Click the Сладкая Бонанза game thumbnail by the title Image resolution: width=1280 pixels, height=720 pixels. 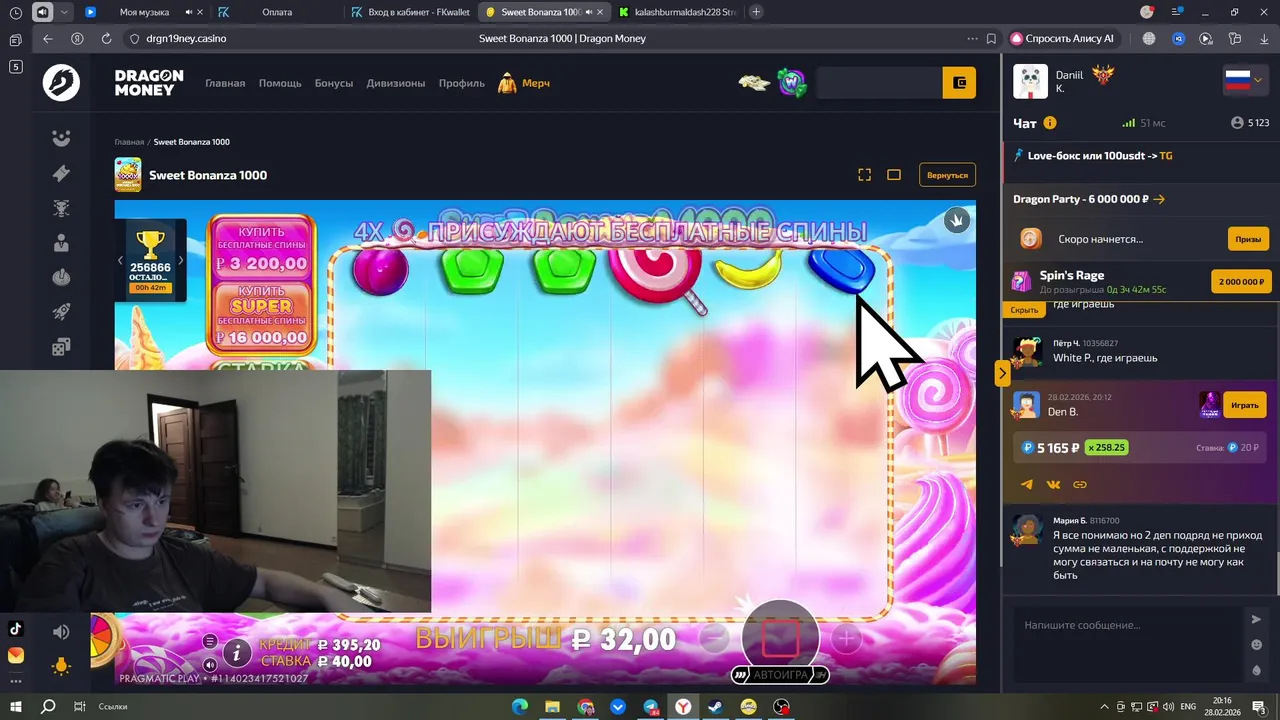(128, 175)
